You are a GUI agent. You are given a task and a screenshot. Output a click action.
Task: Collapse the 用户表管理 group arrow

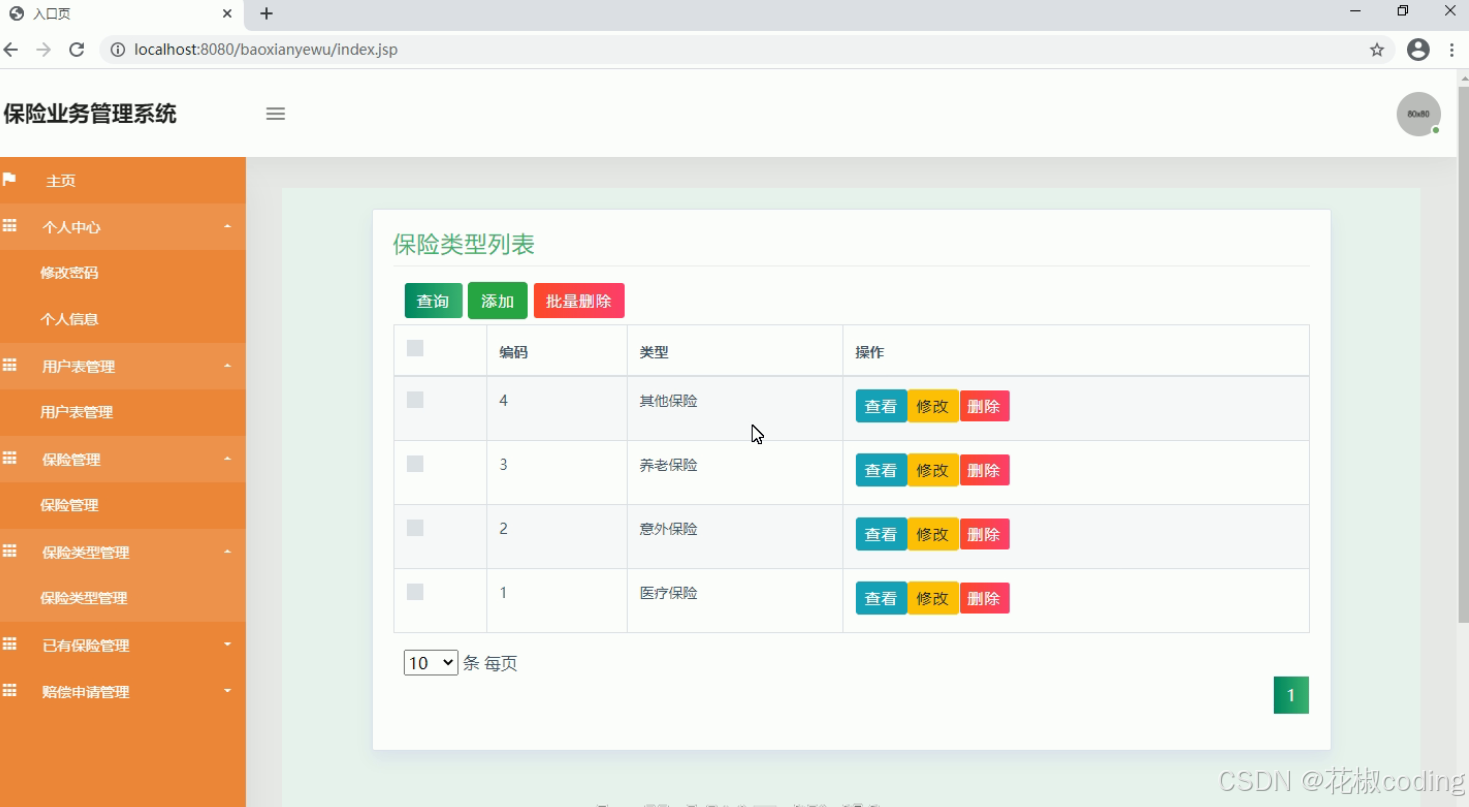pyautogui.click(x=227, y=366)
